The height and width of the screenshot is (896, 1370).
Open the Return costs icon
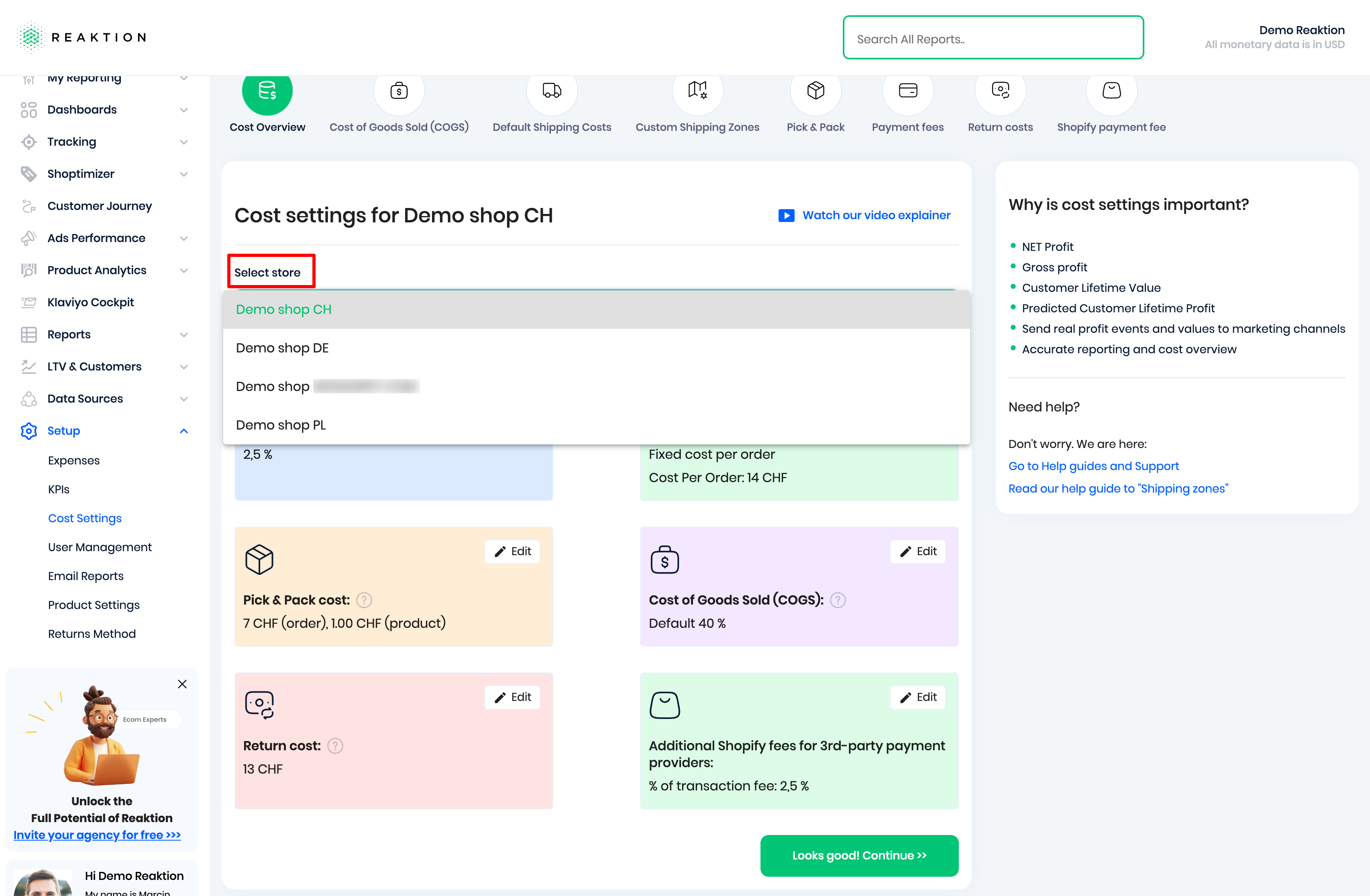point(1000,91)
